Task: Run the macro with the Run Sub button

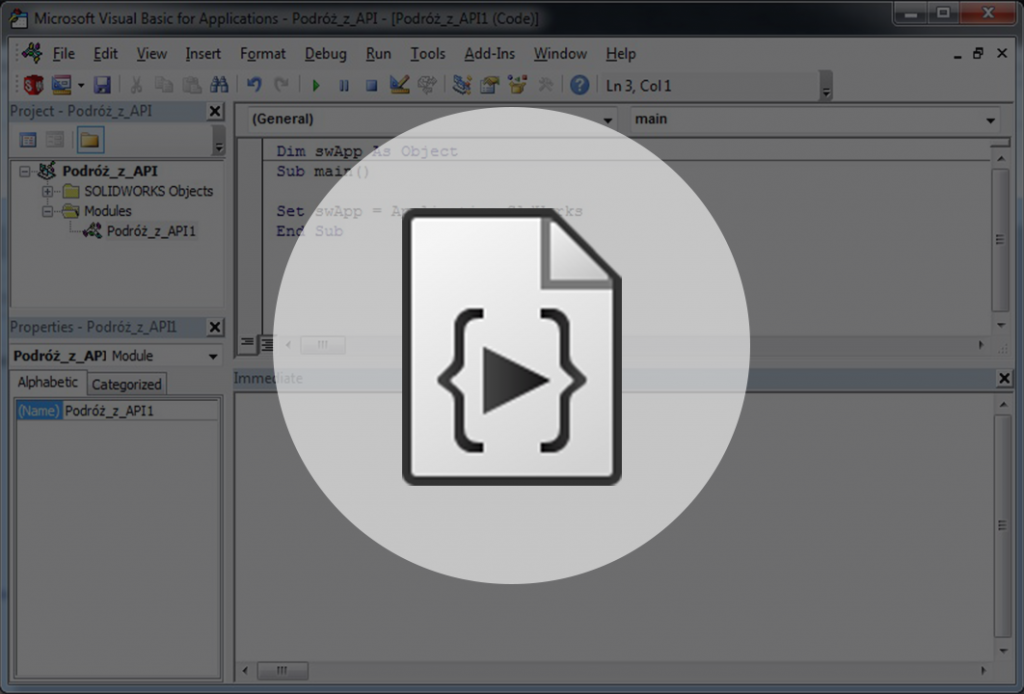Action: [x=316, y=85]
